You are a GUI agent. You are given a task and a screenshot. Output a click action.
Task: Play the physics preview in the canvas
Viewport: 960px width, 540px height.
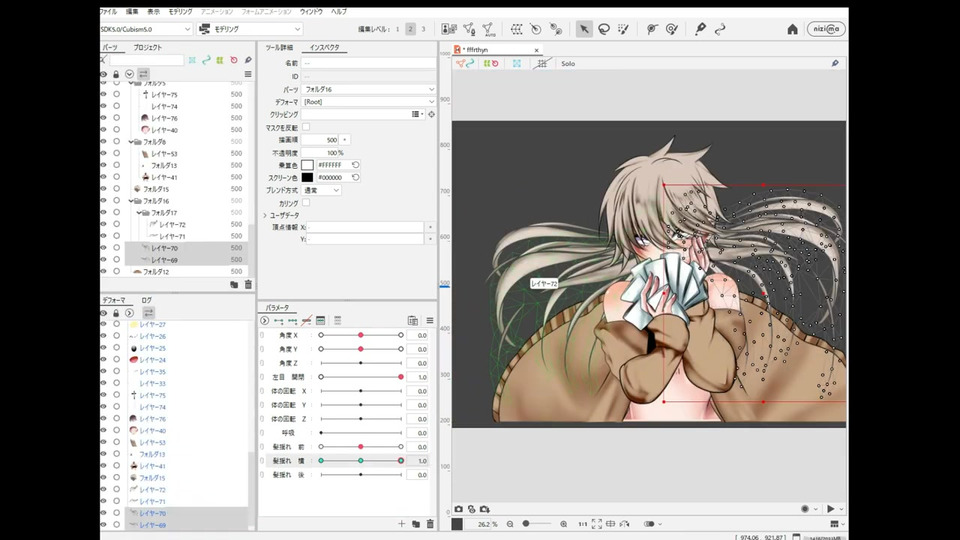pyautogui.click(x=830, y=509)
